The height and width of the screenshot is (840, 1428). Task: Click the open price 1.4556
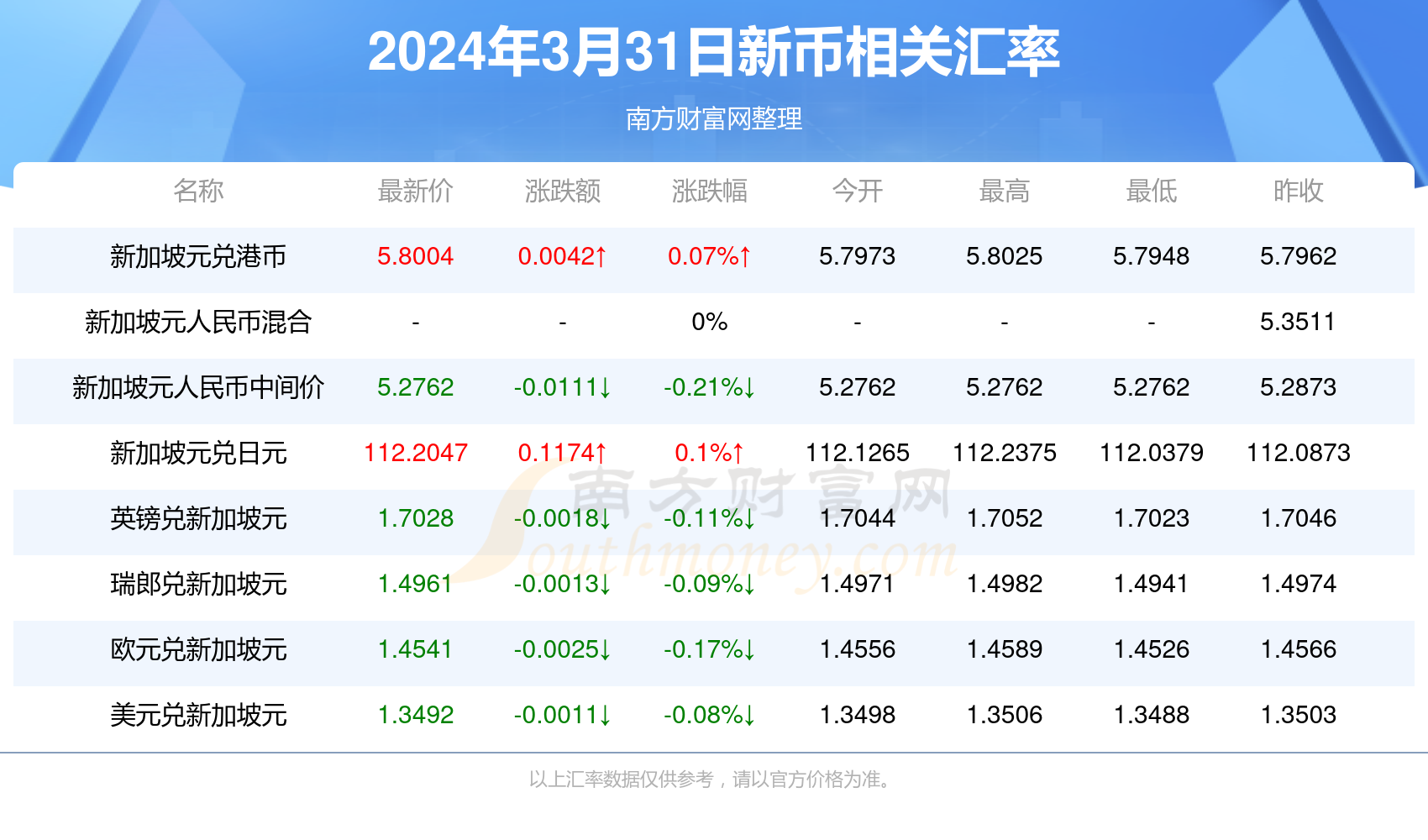coord(857,649)
